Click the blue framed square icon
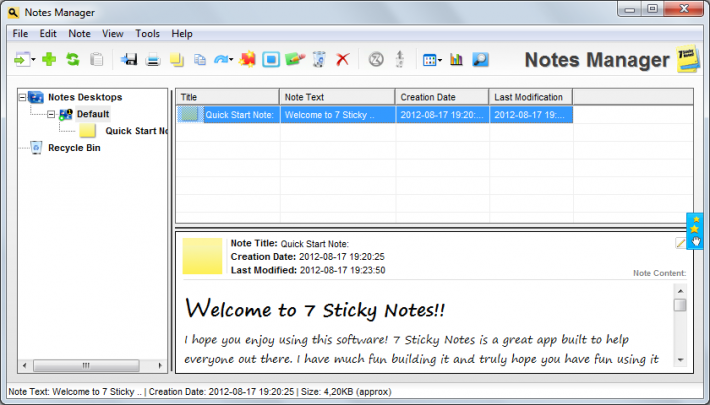Image resolution: width=710 pixels, height=405 pixels. tap(271, 59)
